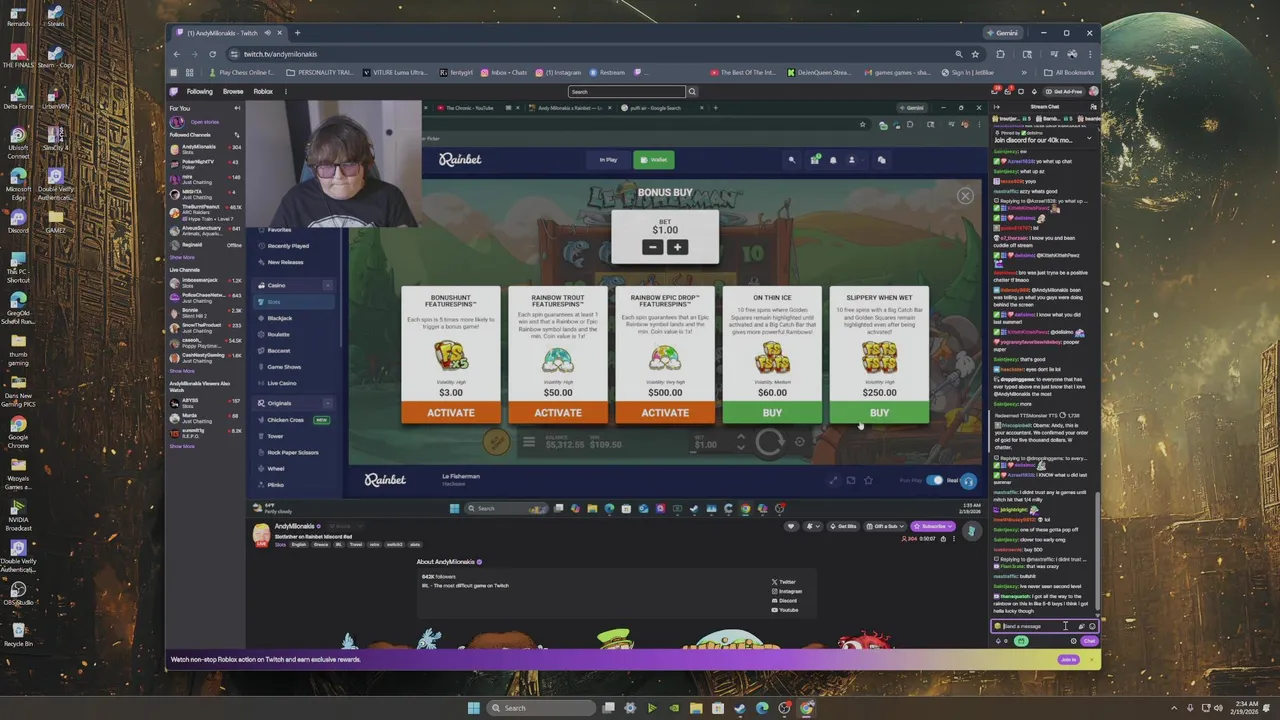1280x720 pixels.
Task: Buy the Slippery When Wet bonus
Action: point(879,412)
